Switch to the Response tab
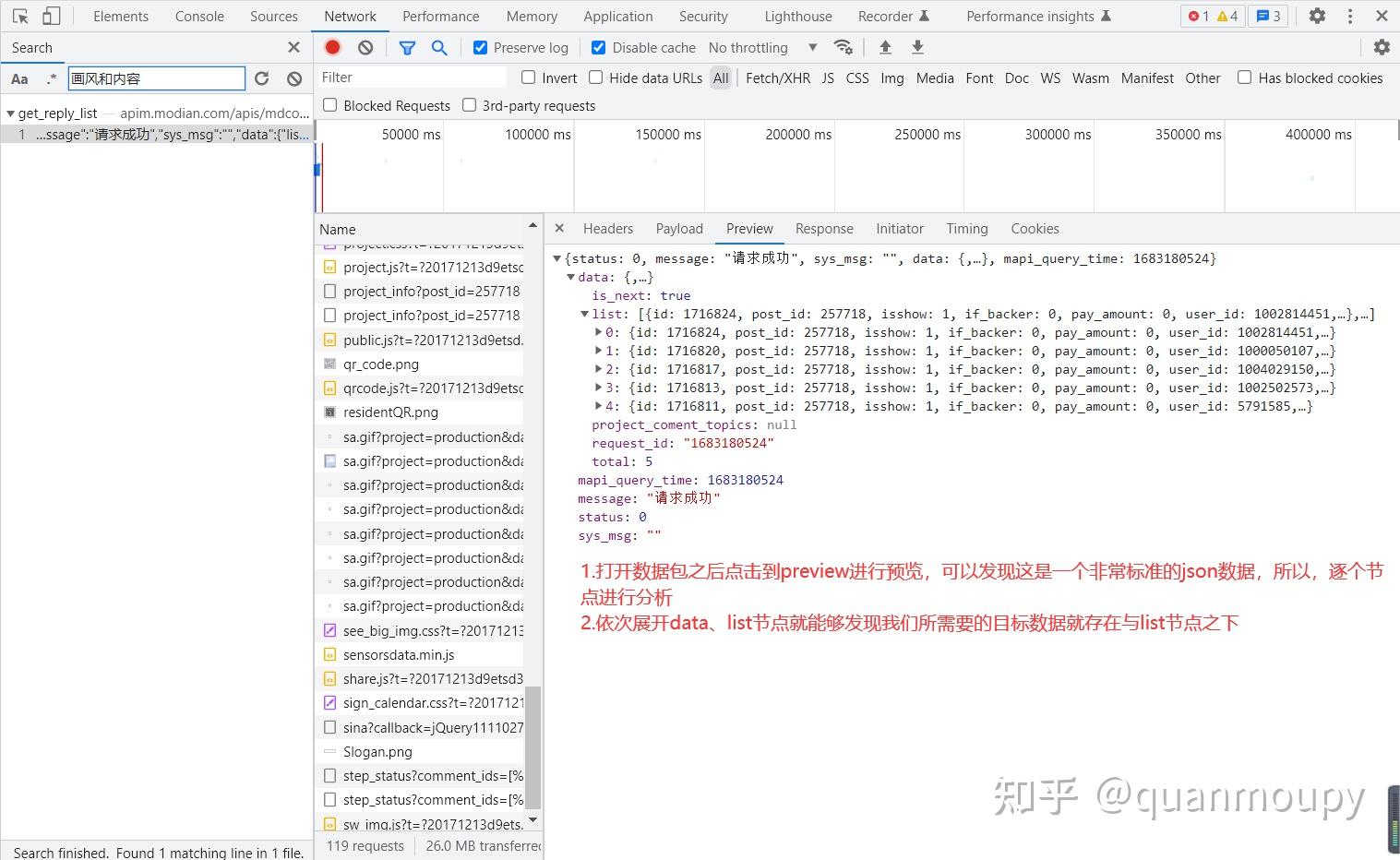The width and height of the screenshot is (1400, 860). (x=823, y=228)
